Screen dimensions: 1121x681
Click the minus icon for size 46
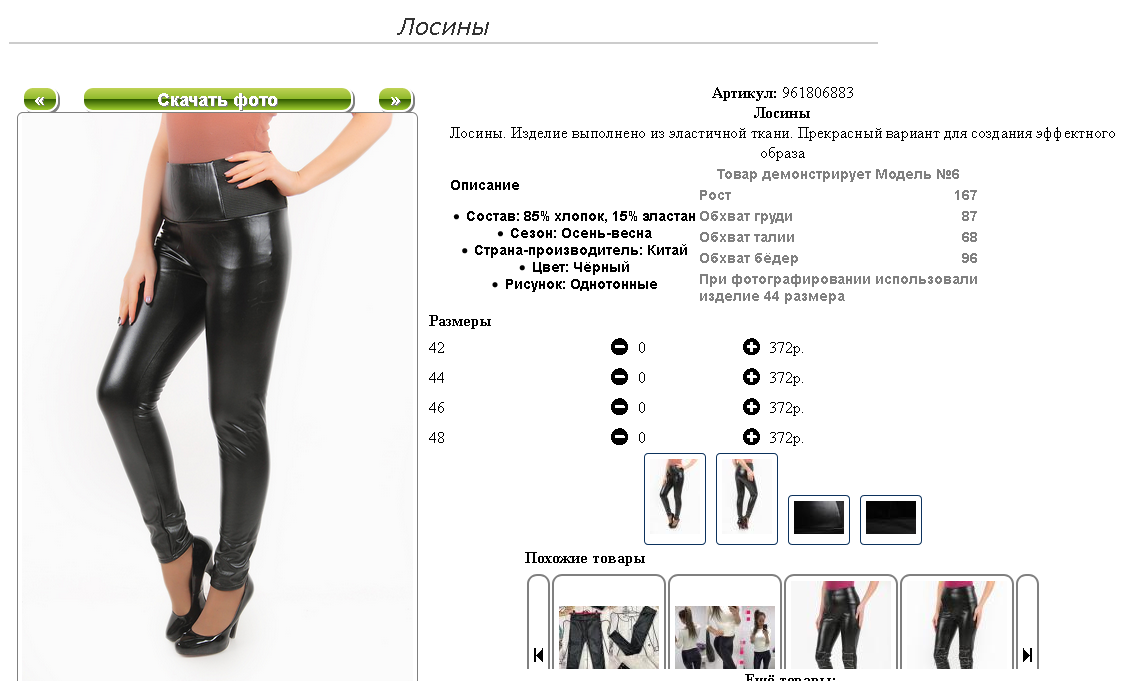pos(619,407)
